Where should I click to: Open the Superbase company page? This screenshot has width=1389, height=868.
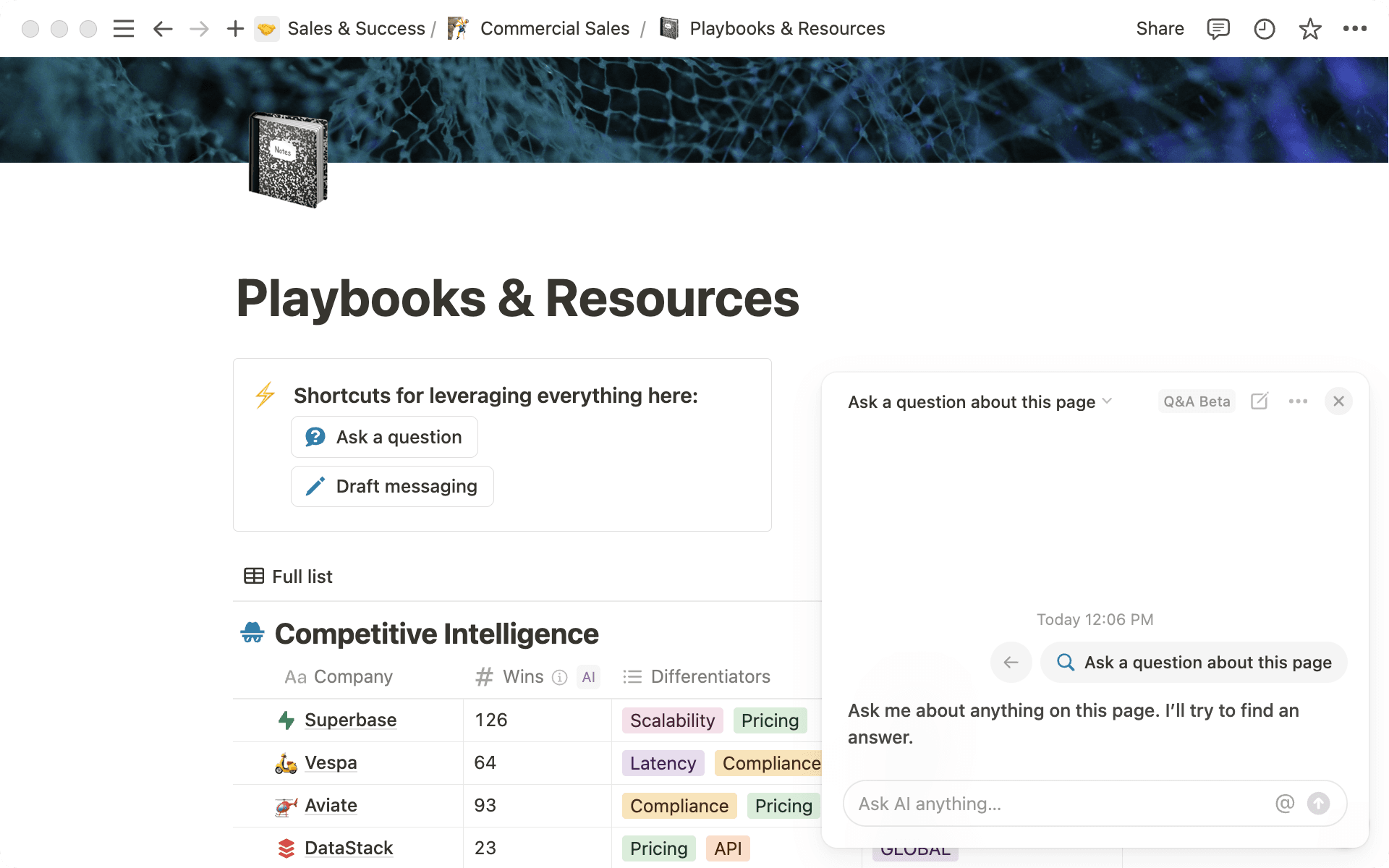point(350,720)
